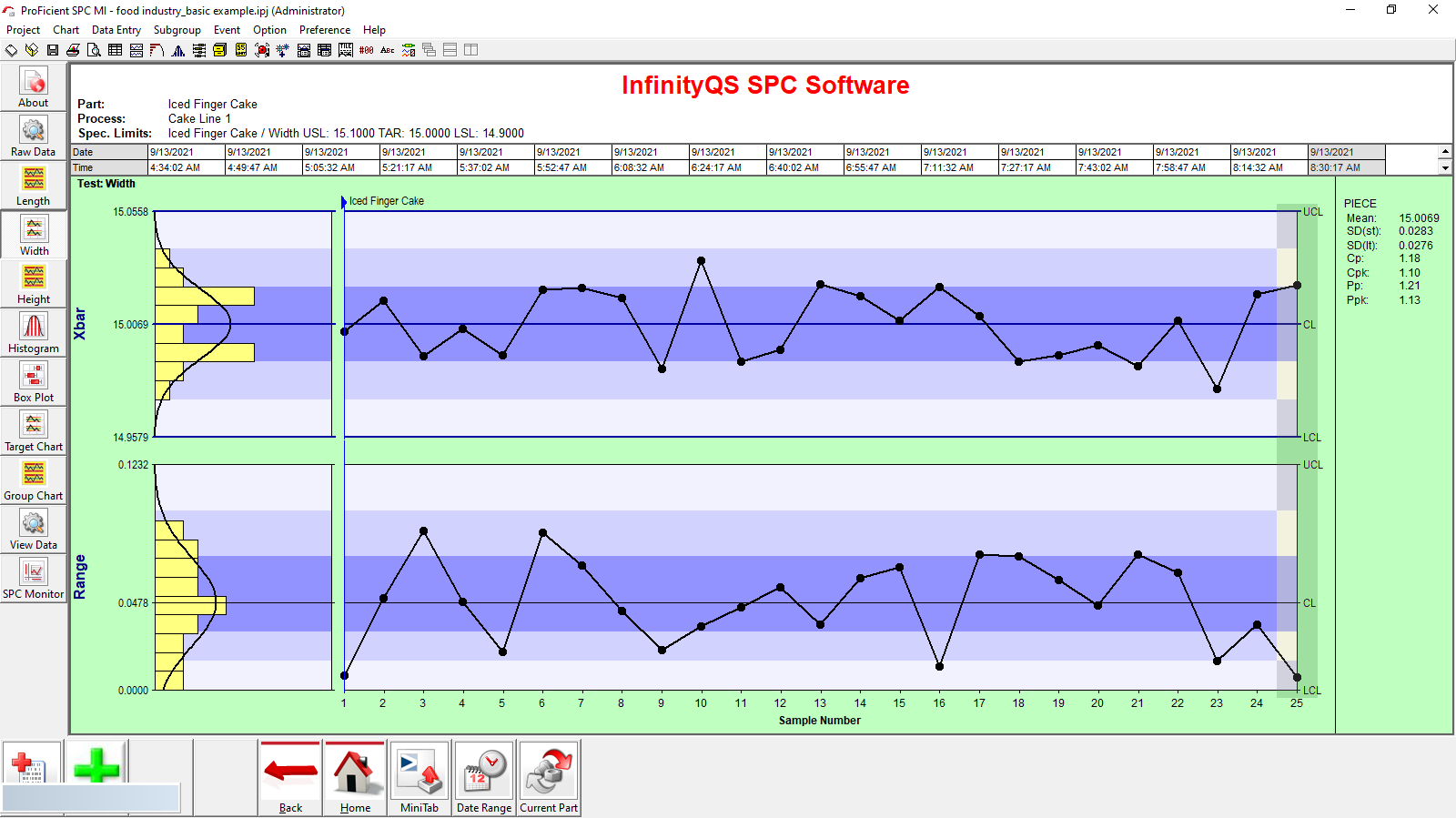1456x818 pixels.
Task: Click the blue star-burst toolbar icon
Action: point(282,50)
